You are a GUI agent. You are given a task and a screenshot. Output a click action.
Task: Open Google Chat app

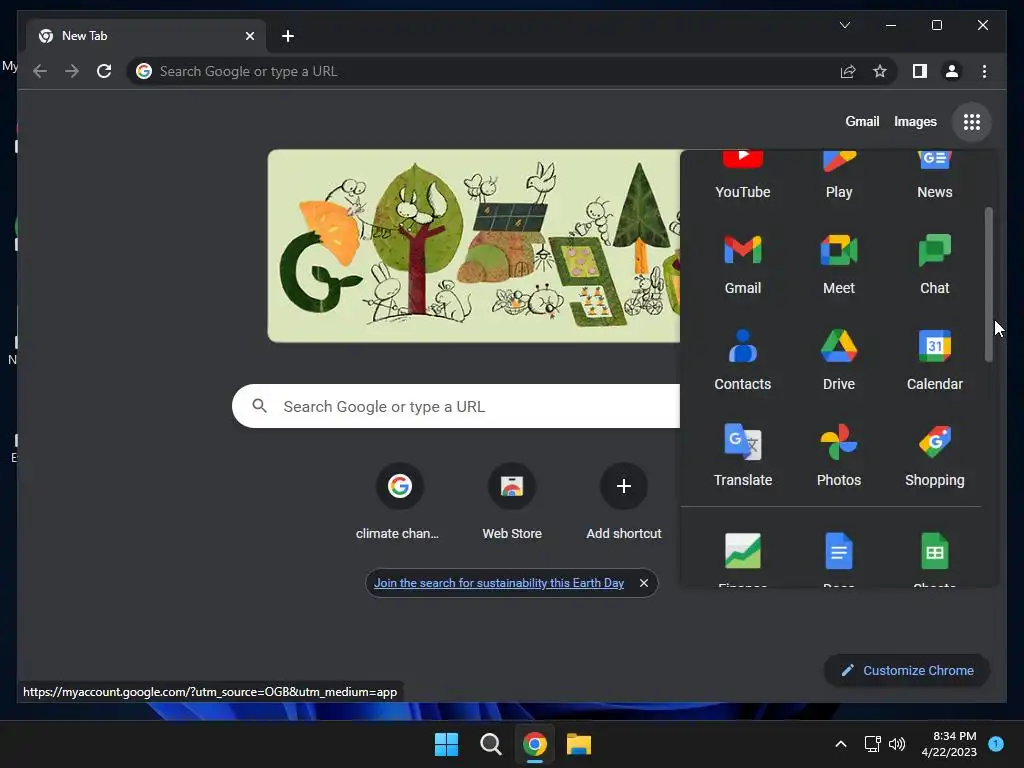coord(935,264)
